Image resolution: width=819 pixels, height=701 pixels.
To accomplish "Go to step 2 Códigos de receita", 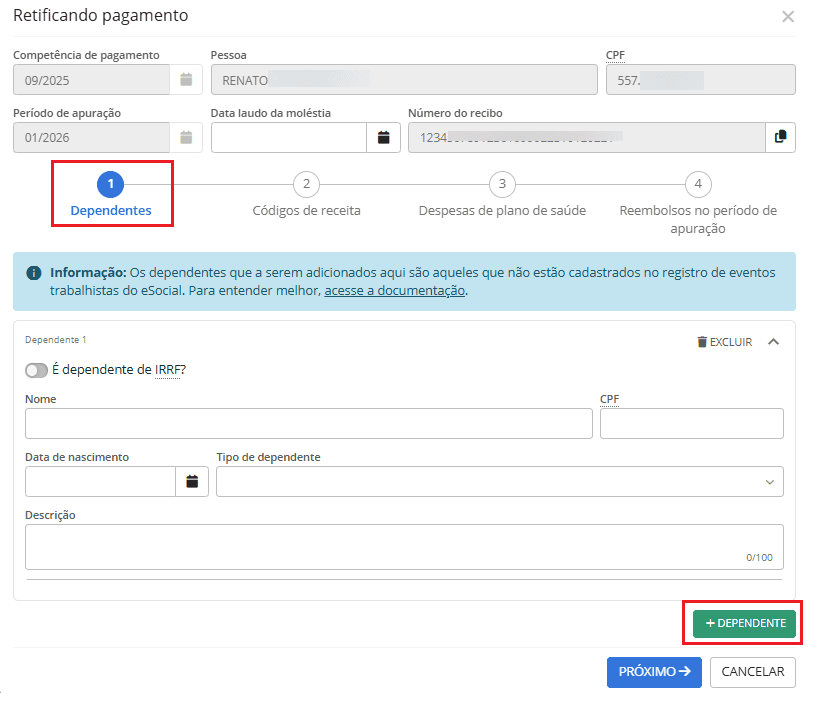I will [306, 185].
